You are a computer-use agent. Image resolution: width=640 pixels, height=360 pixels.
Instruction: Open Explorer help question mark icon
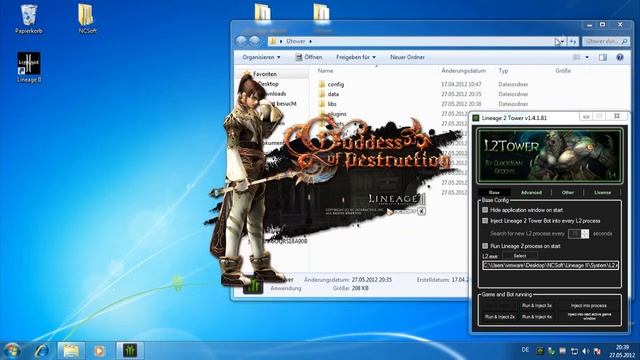coord(620,58)
